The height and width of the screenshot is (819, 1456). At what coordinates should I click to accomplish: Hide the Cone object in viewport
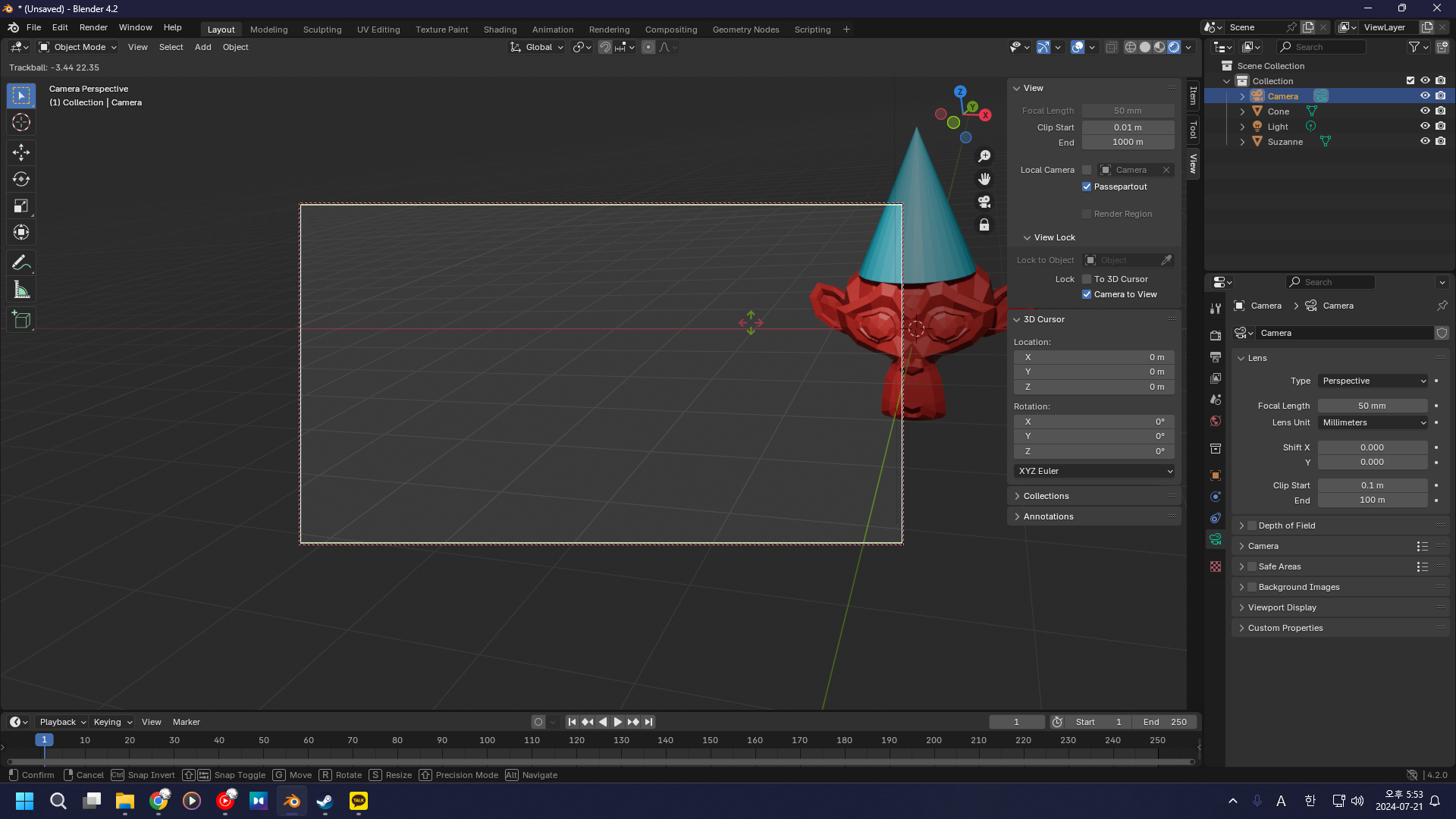pyautogui.click(x=1425, y=111)
